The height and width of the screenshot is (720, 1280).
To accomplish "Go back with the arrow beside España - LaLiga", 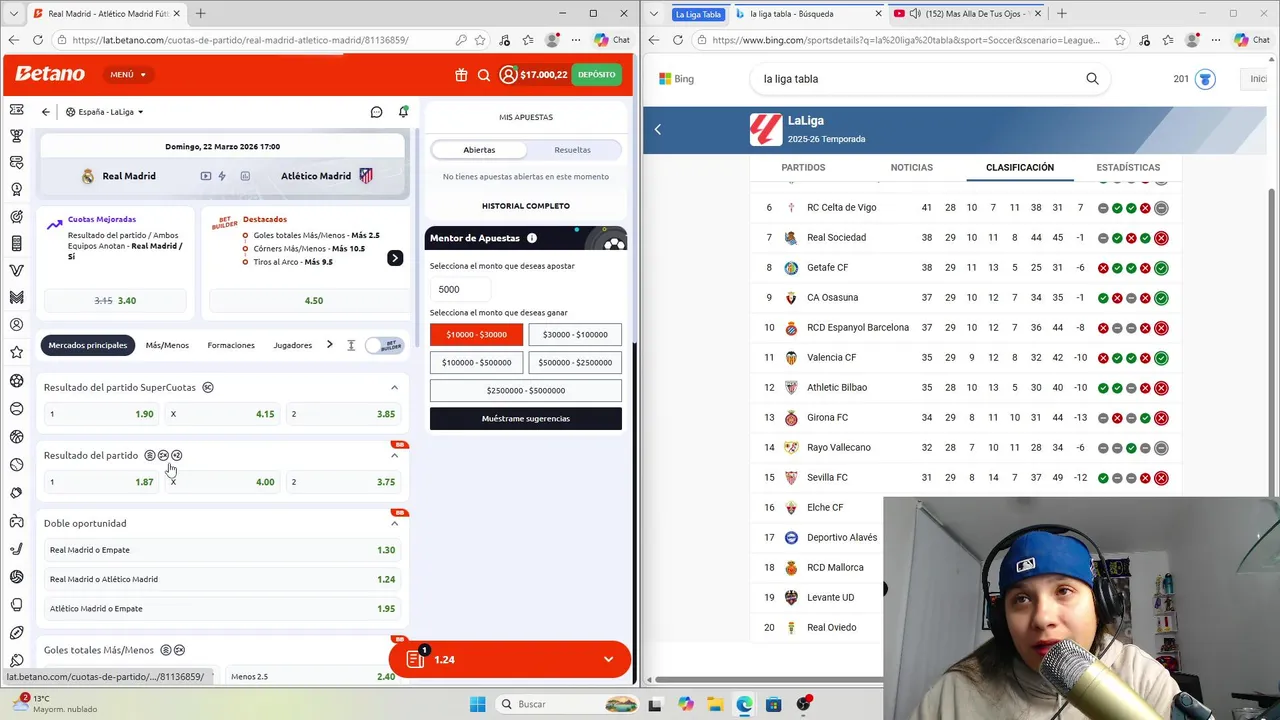I will (46, 112).
